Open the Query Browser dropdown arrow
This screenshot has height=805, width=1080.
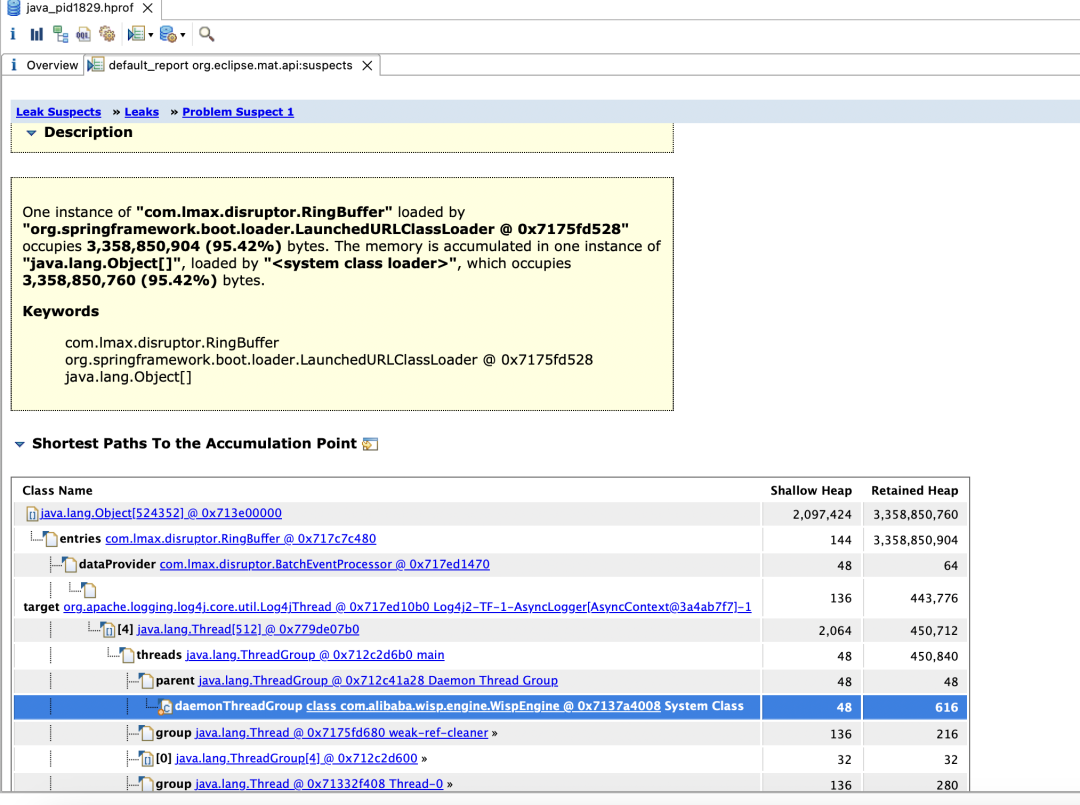tap(183, 34)
